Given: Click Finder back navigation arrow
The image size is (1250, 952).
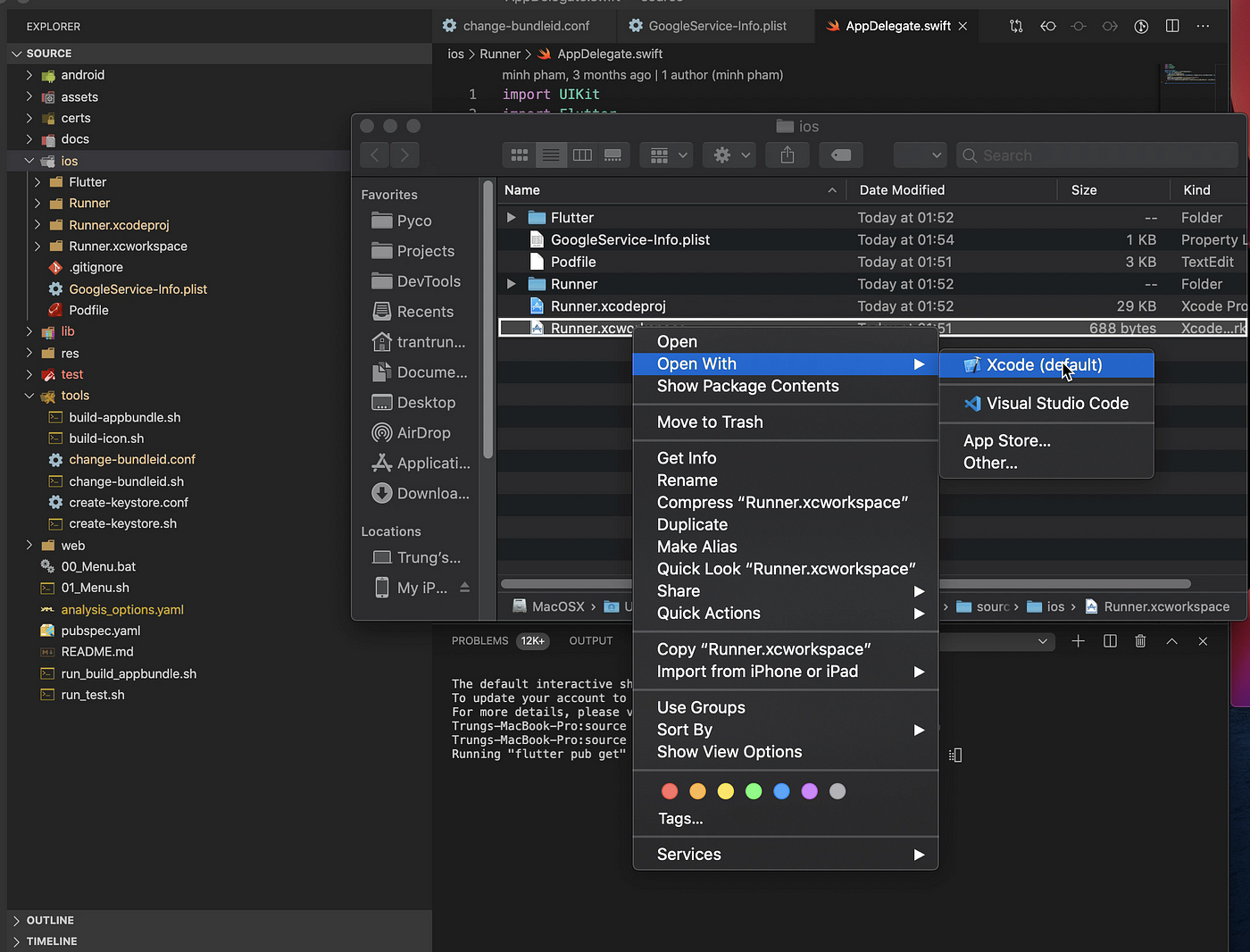Looking at the screenshot, I should click(375, 154).
